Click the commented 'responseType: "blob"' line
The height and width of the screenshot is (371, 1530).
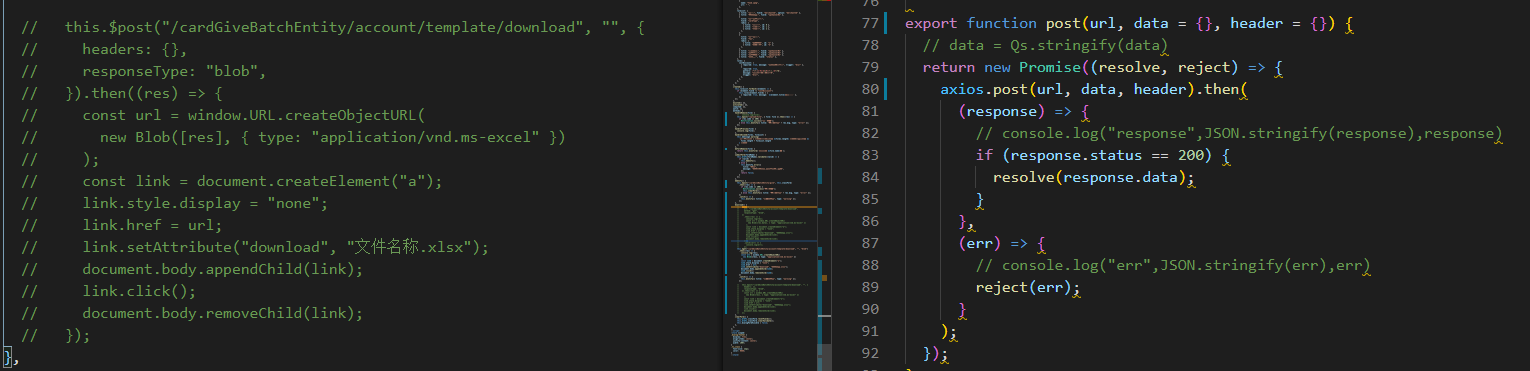coord(175,71)
